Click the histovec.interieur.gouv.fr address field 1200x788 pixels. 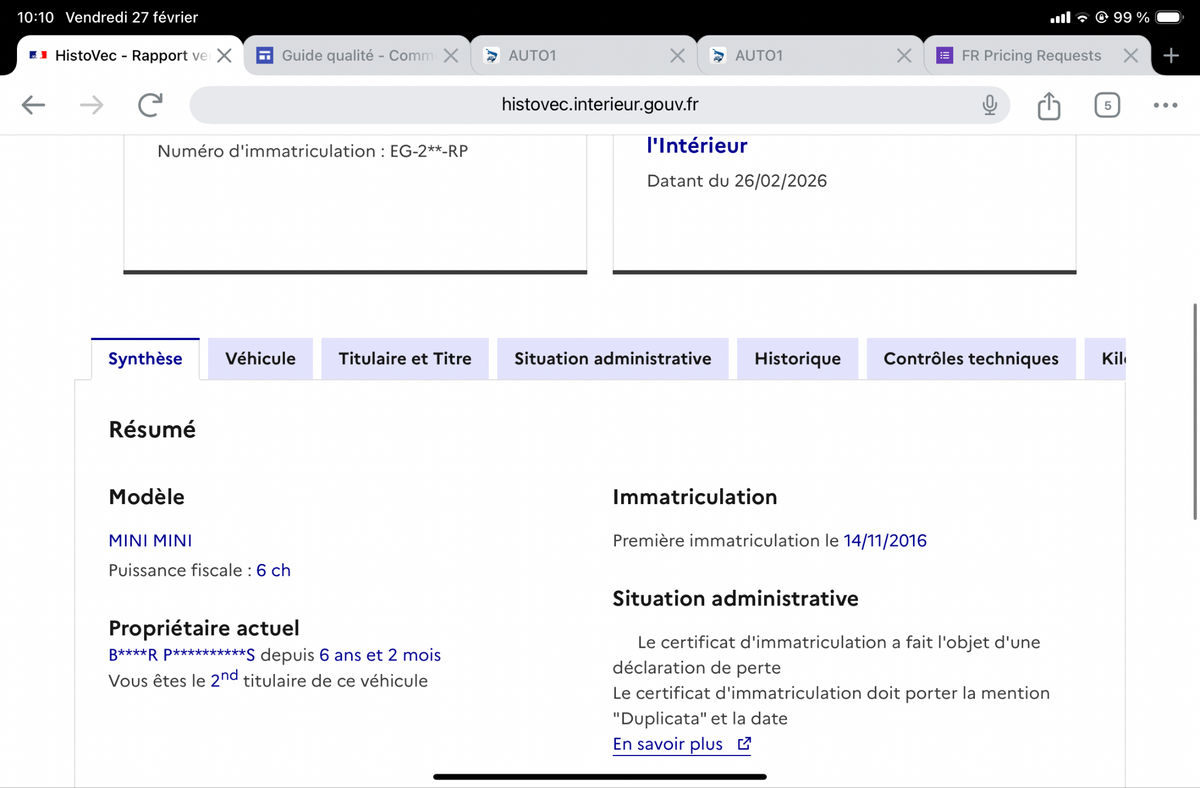point(600,105)
